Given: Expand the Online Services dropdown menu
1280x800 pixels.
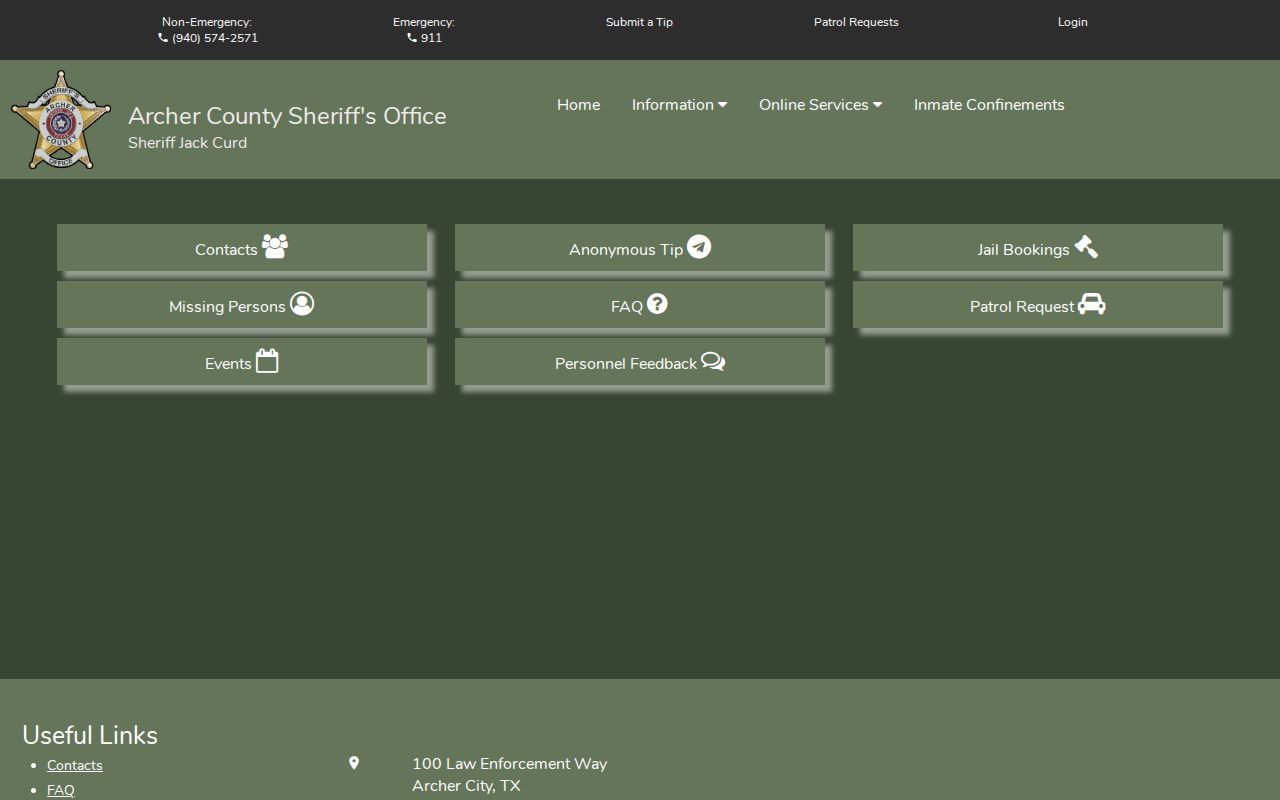Looking at the screenshot, I should pos(820,105).
